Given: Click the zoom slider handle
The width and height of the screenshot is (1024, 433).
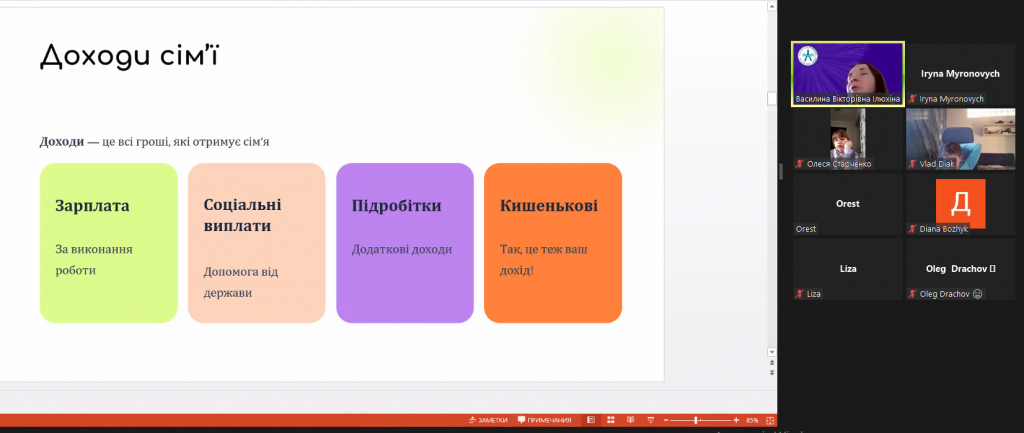Looking at the screenshot, I should (x=697, y=420).
